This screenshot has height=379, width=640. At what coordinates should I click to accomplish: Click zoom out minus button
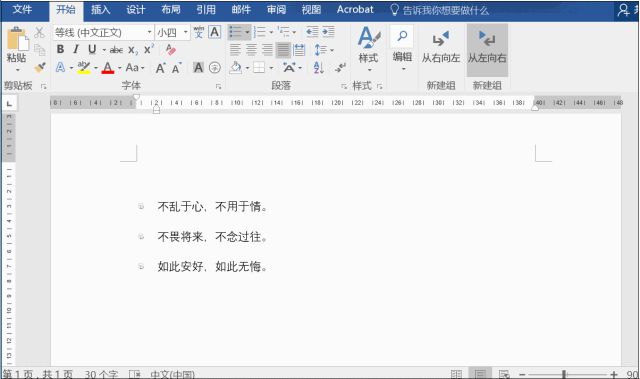[x=522, y=374]
